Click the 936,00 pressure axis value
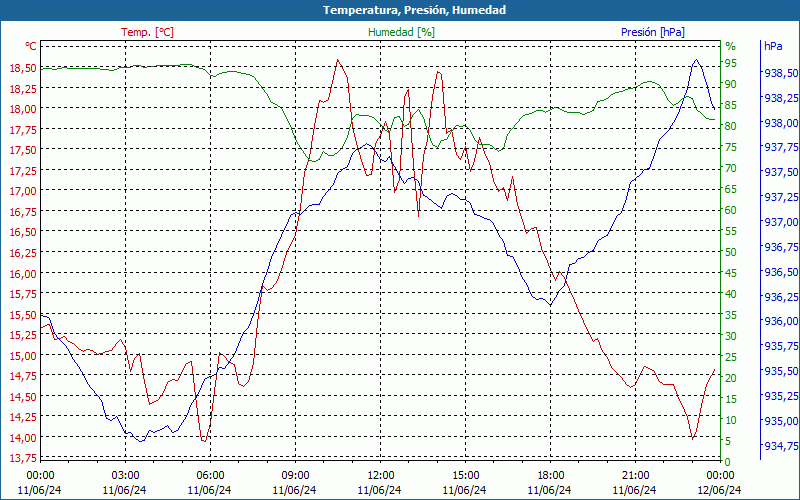 [x=781, y=321]
